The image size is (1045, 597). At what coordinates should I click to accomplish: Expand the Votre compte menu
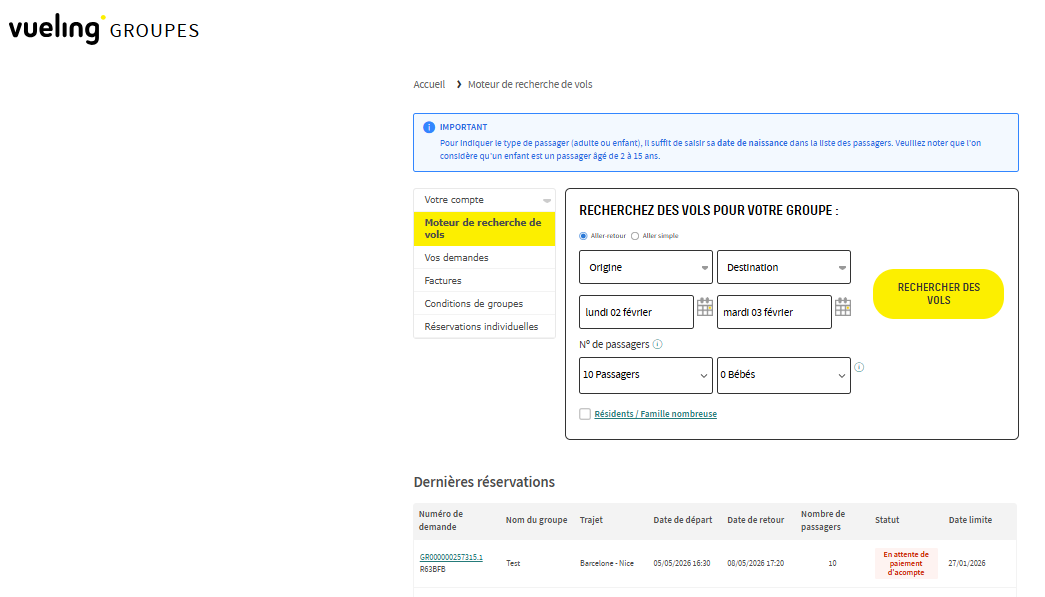(484, 200)
